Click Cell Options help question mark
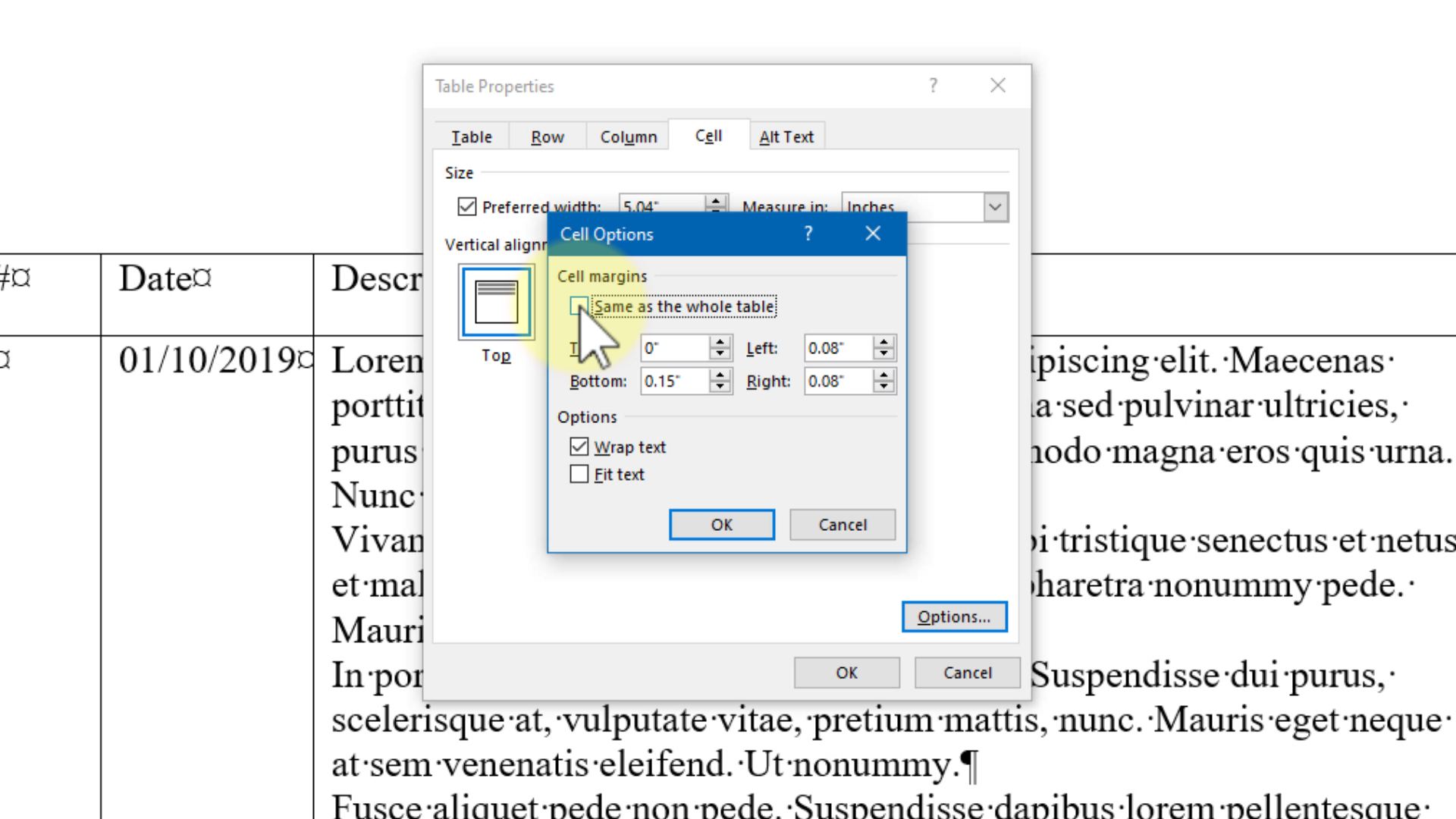 click(x=808, y=234)
